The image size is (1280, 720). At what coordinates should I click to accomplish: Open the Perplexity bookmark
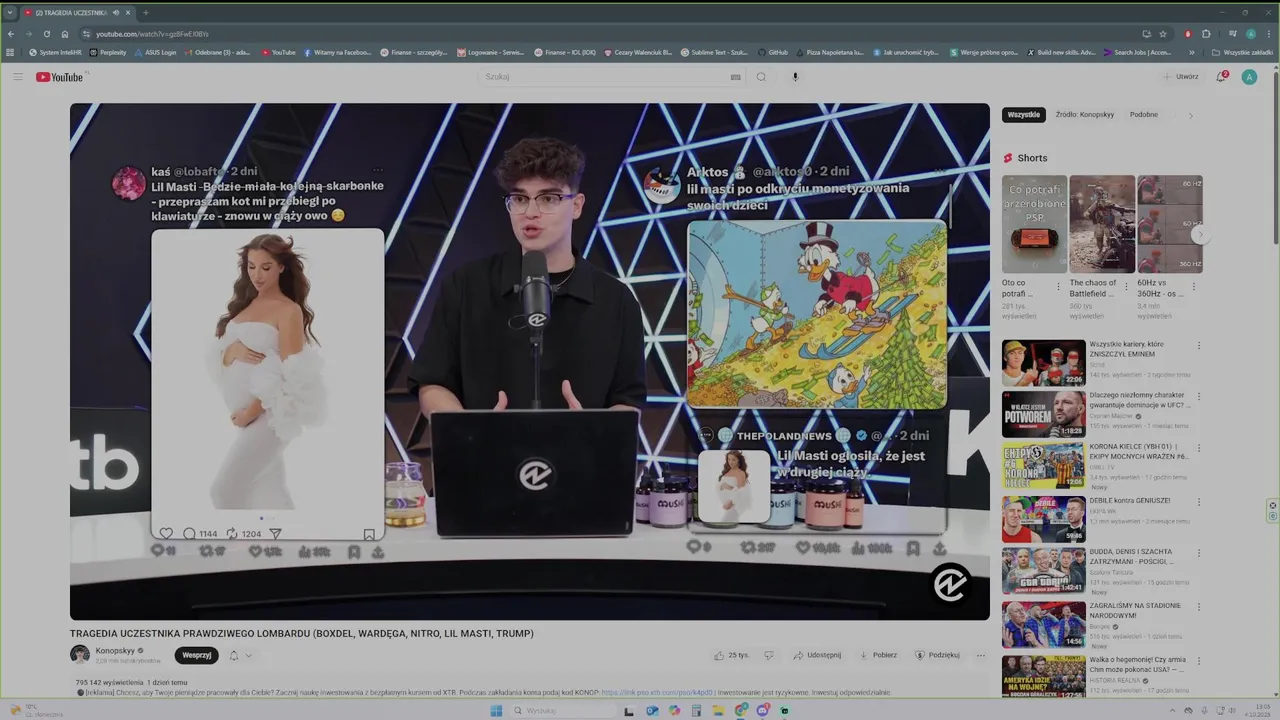pos(107,52)
